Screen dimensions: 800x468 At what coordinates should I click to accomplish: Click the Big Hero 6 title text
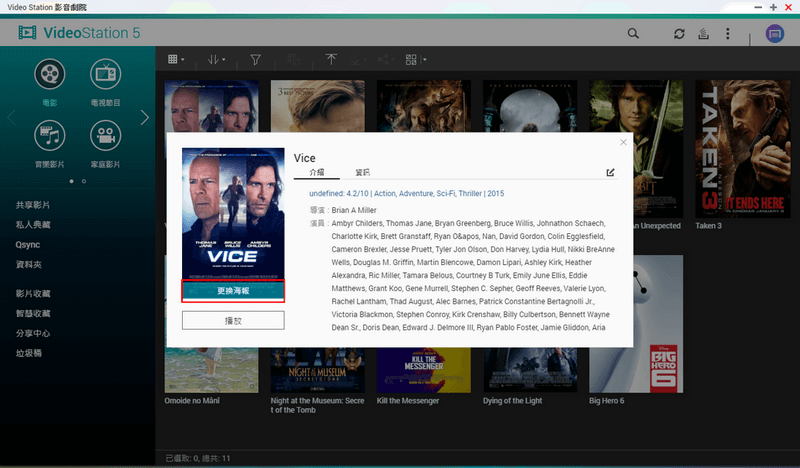click(x=606, y=401)
